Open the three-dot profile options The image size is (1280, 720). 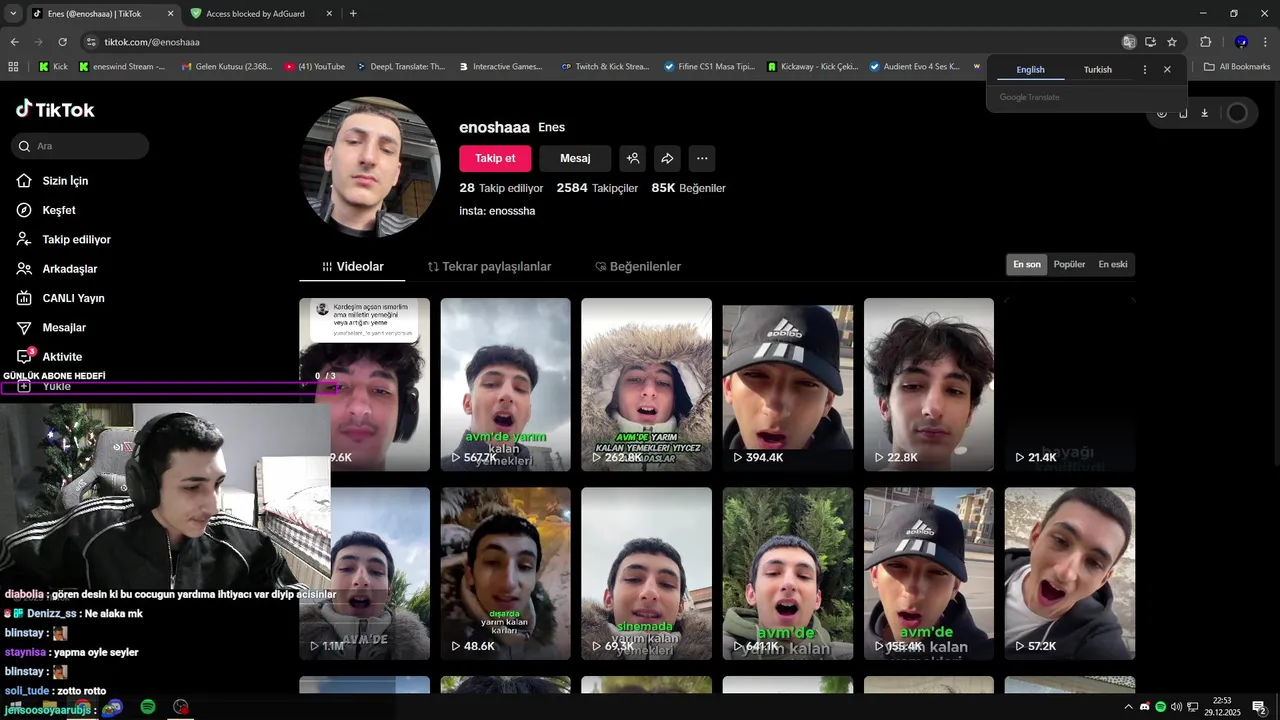point(702,158)
